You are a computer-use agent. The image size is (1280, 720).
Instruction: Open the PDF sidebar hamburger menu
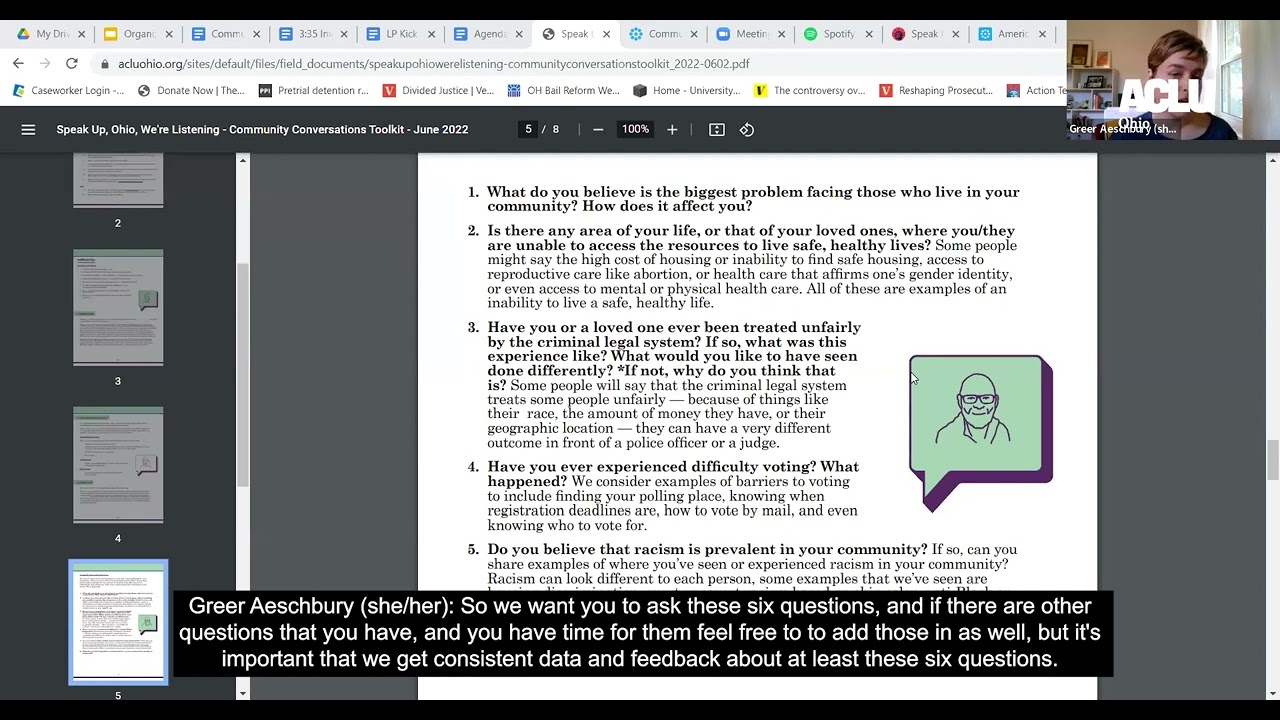pos(28,129)
